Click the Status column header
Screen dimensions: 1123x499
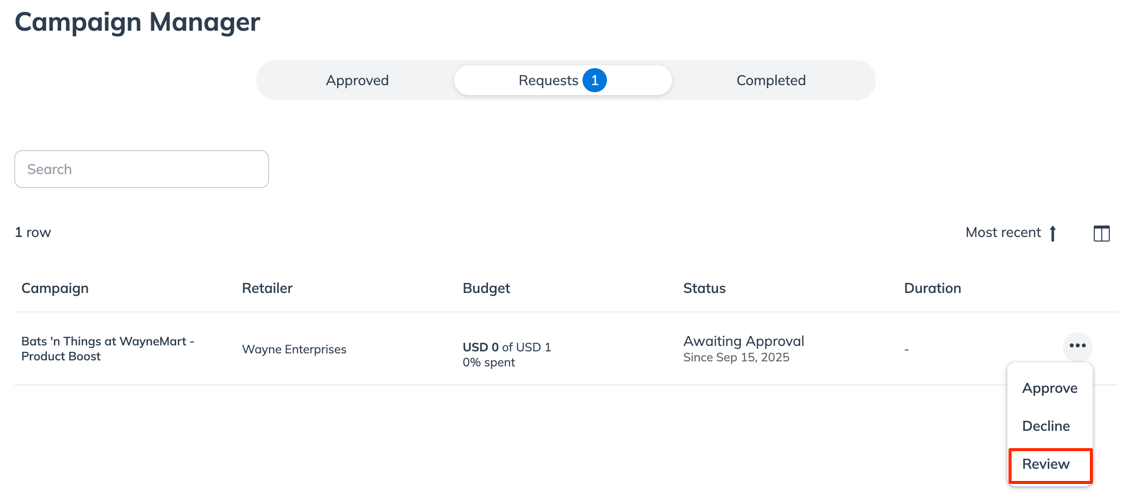[x=704, y=289]
